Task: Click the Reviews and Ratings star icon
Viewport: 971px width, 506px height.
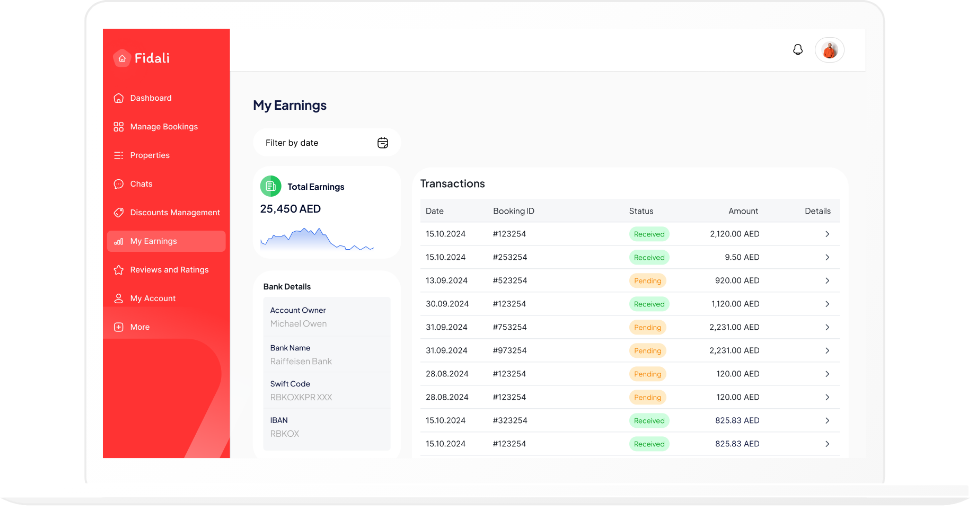Action: 119,270
